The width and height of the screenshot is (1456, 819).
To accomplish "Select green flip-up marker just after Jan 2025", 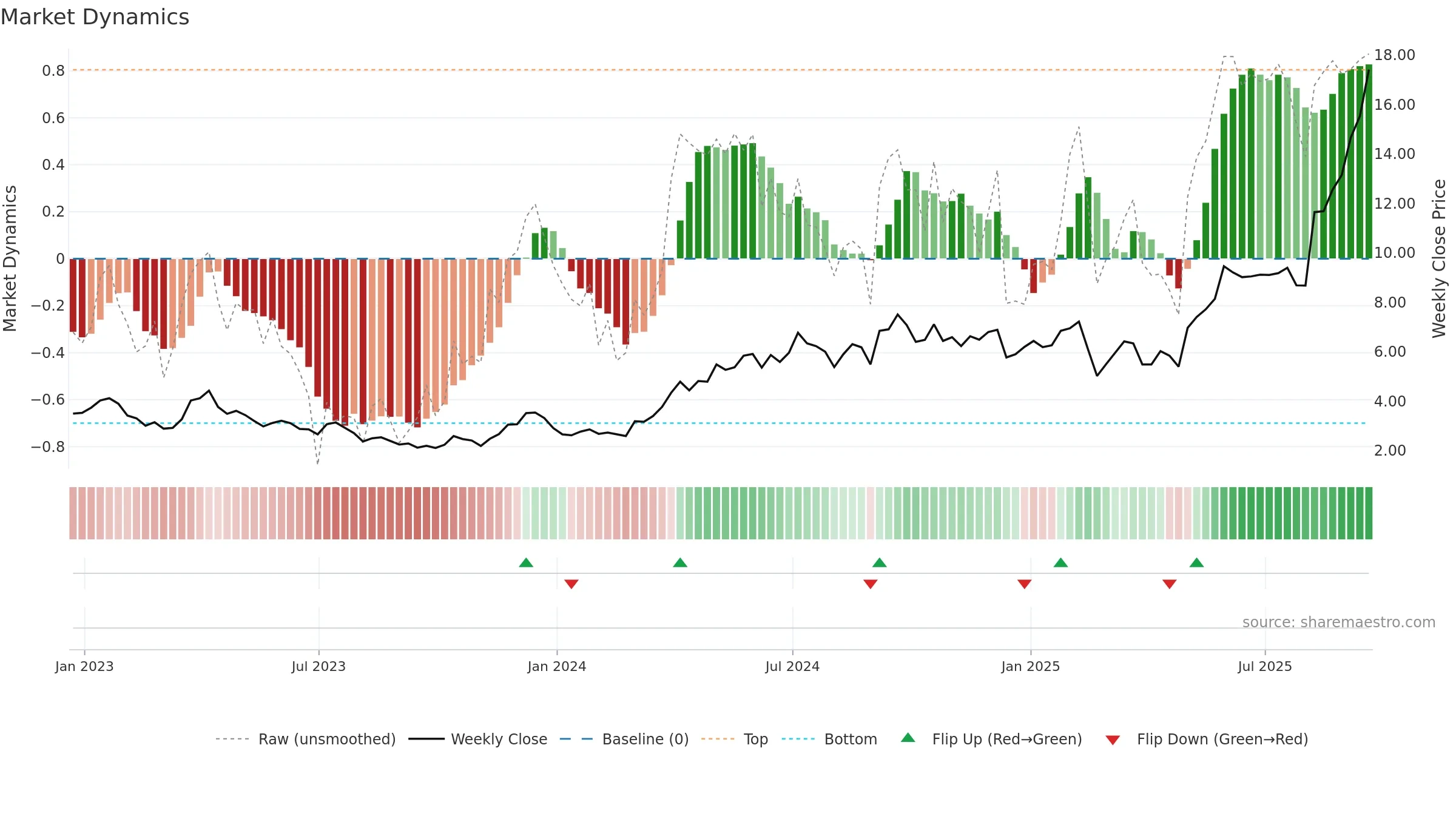I will point(1061,562).
